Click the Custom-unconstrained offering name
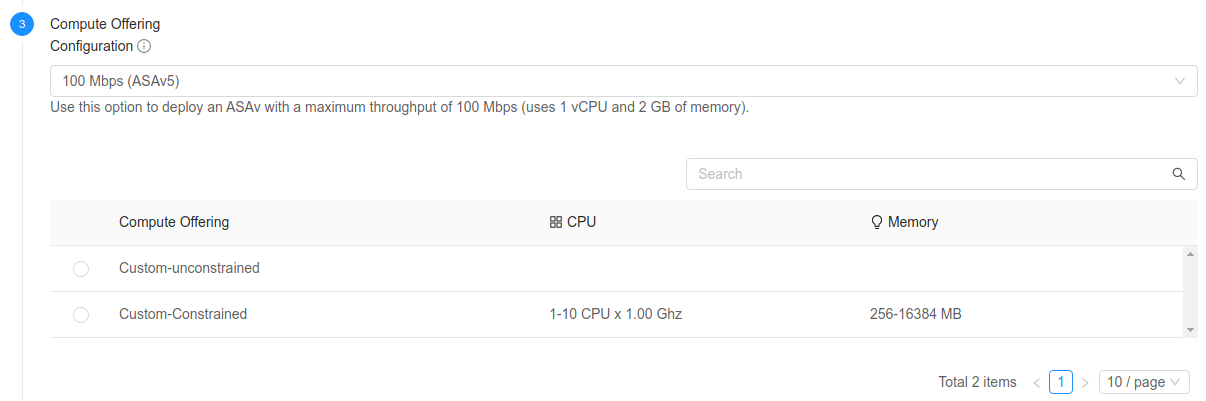Viewport: 1206px width, 401px height. (x=189, y=268)
